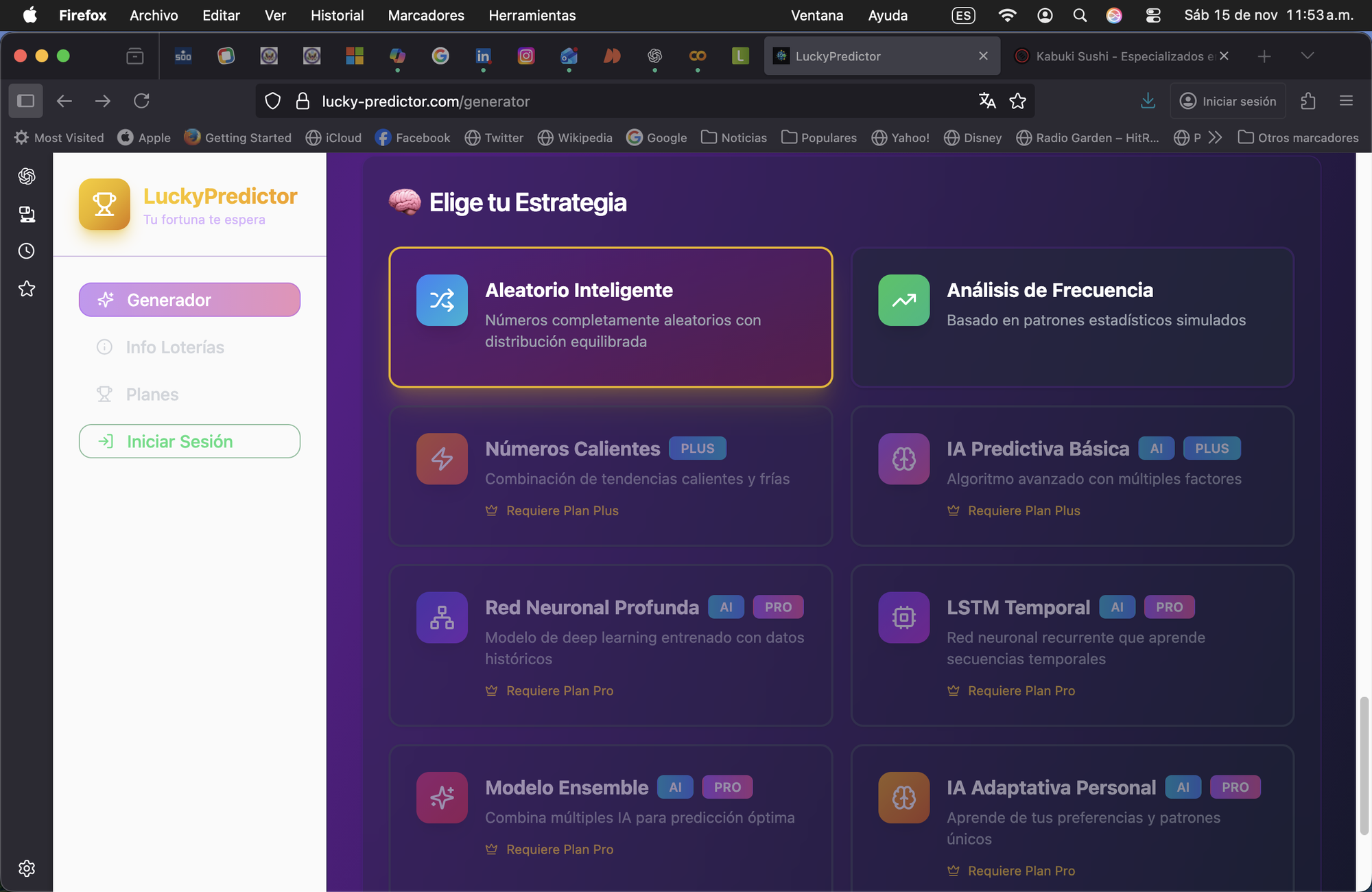
Task: Bookmark this page with the star icon
Action: 1017,101
